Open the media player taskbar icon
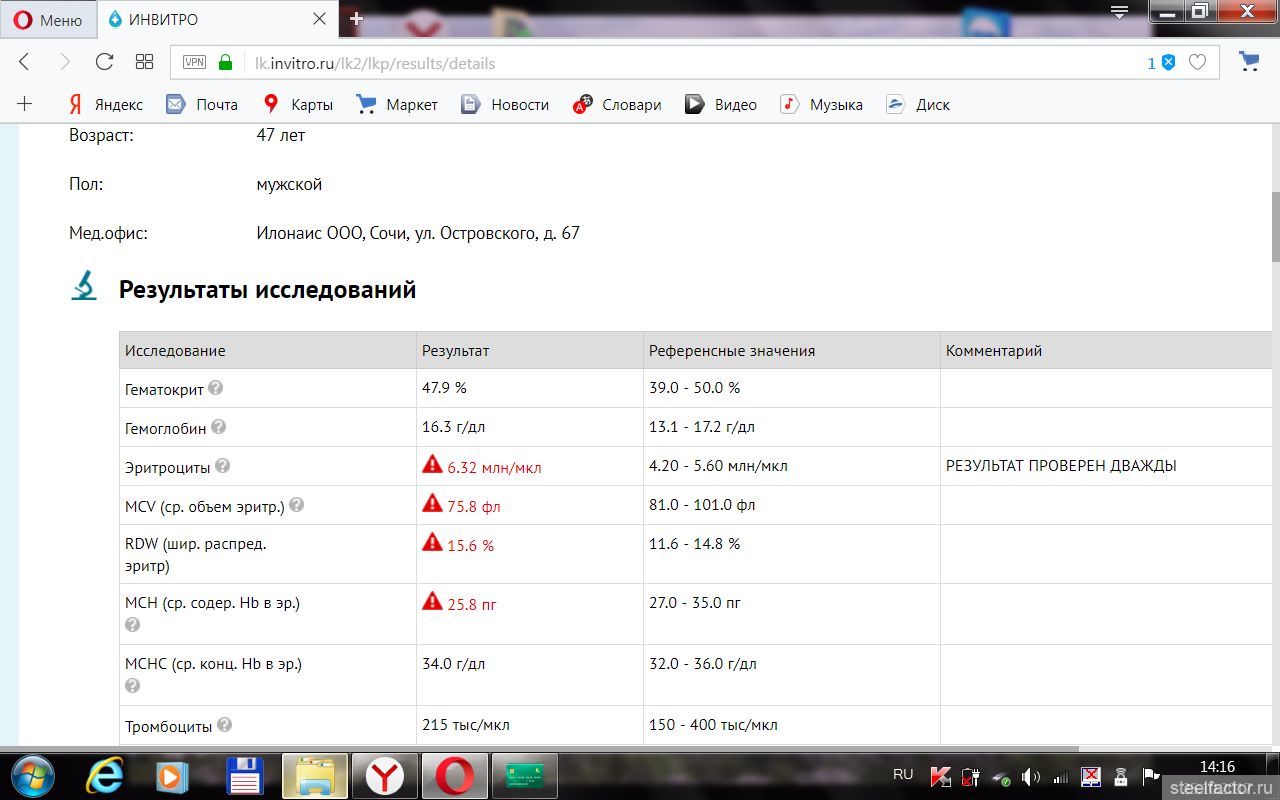 click(172, 776)
